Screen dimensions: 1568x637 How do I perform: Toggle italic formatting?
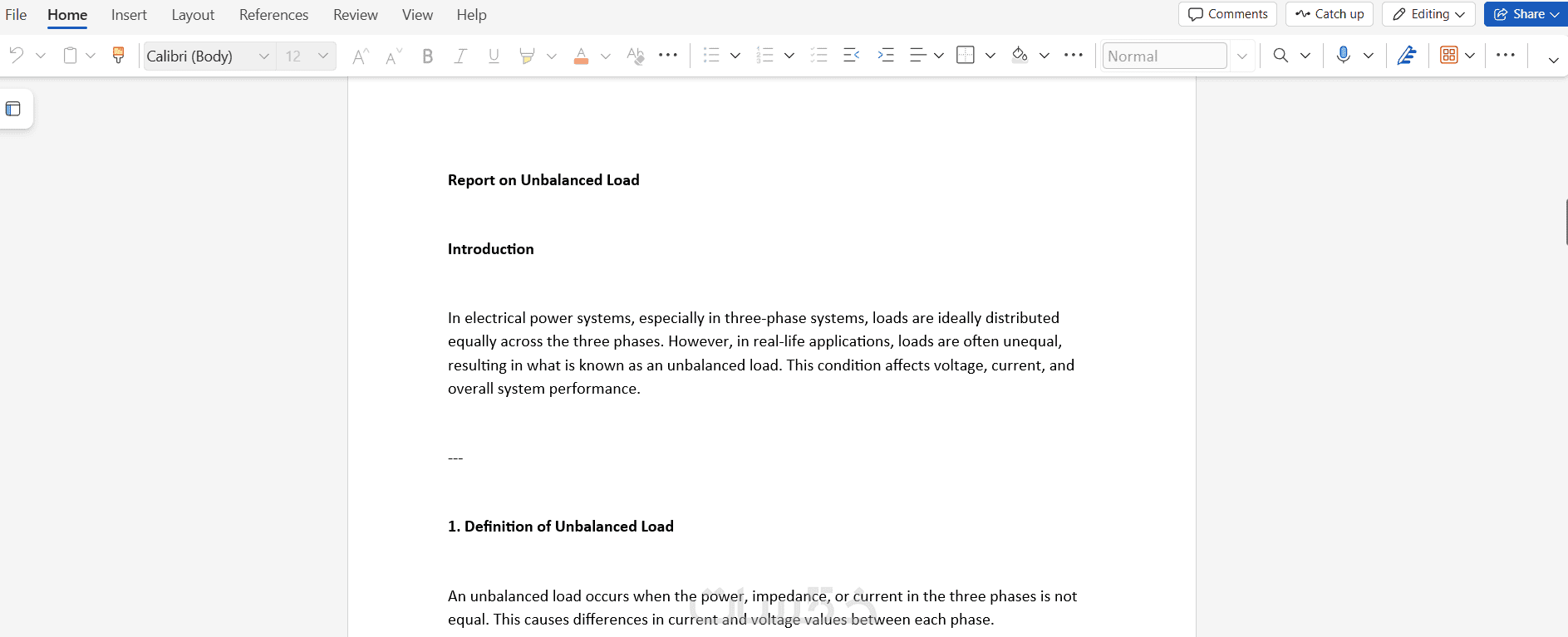point(460,56)
